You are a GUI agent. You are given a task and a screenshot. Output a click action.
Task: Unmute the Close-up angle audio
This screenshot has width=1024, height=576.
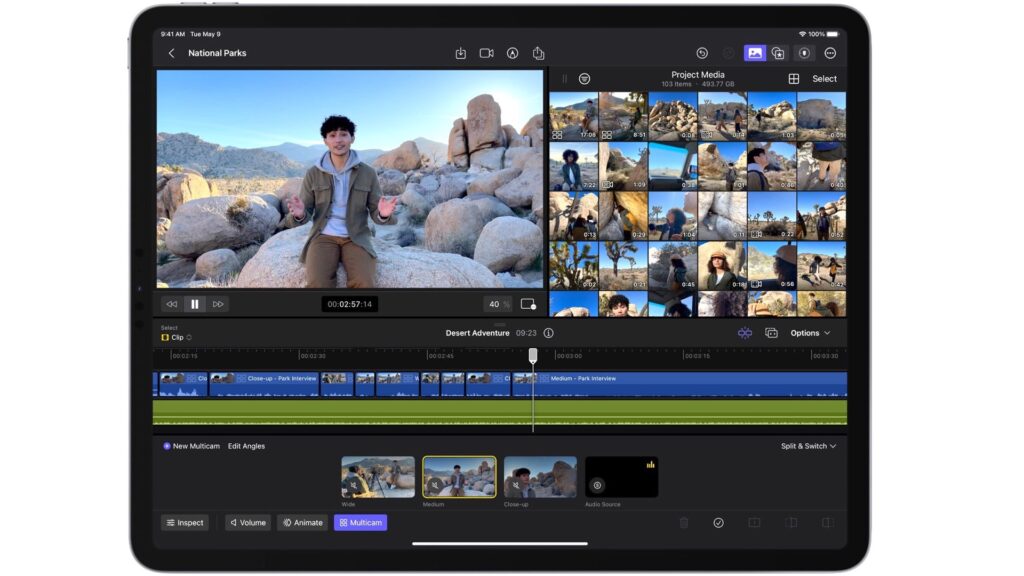click(516, 485)
